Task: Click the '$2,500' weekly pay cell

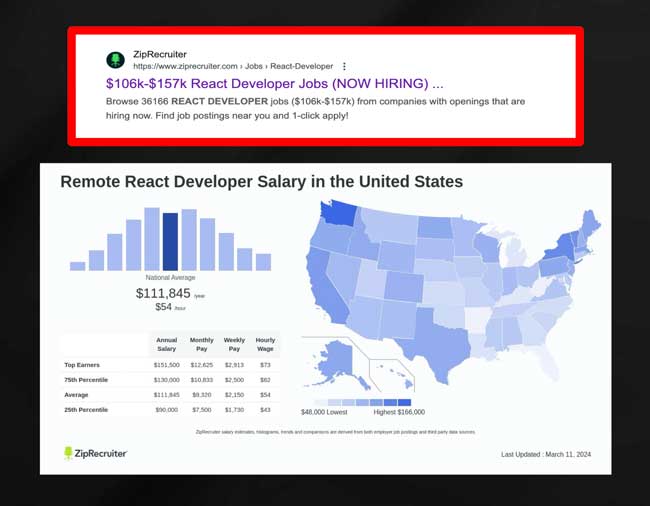Action: (x=234, y=380)
